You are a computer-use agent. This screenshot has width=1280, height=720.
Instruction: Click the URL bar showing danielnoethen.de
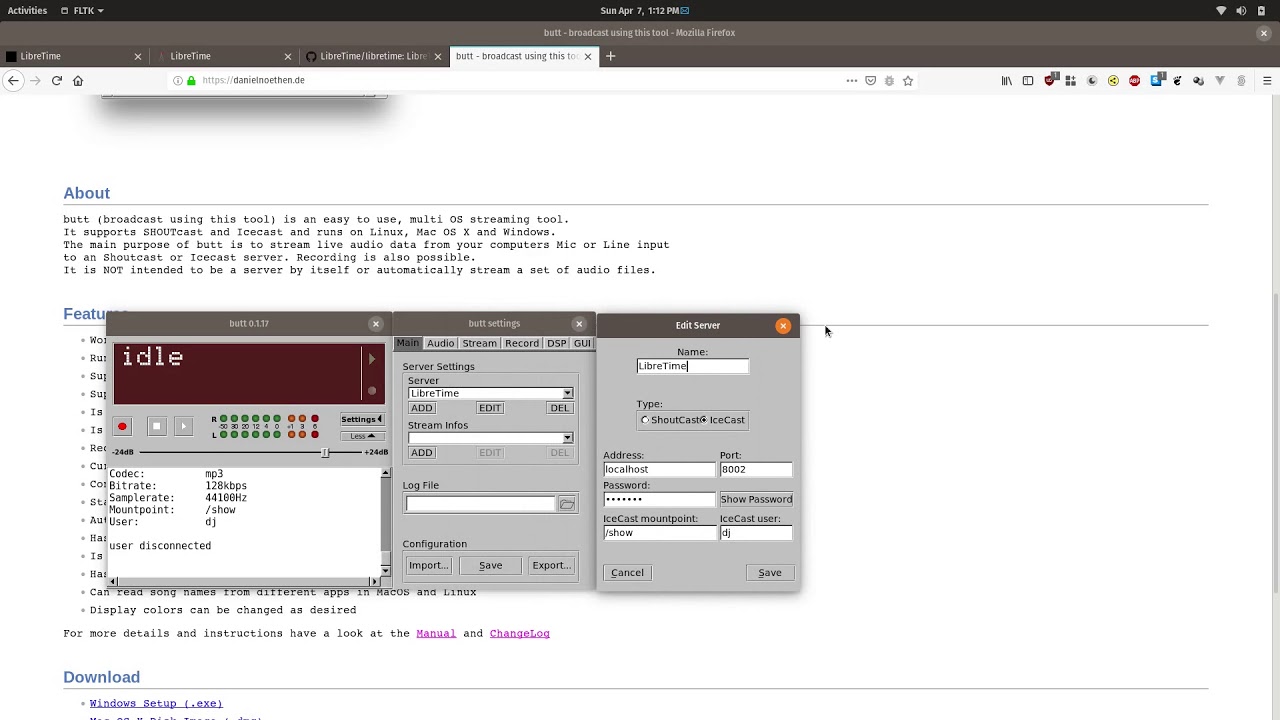[510, 80]
